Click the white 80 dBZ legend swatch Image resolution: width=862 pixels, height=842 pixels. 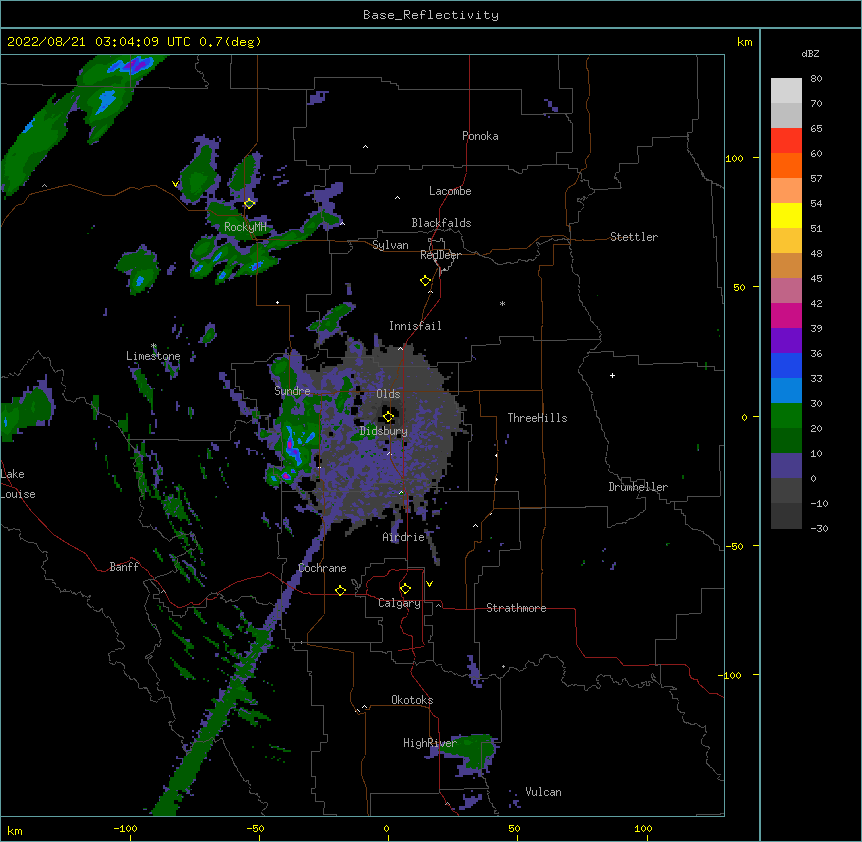(786, 91)
